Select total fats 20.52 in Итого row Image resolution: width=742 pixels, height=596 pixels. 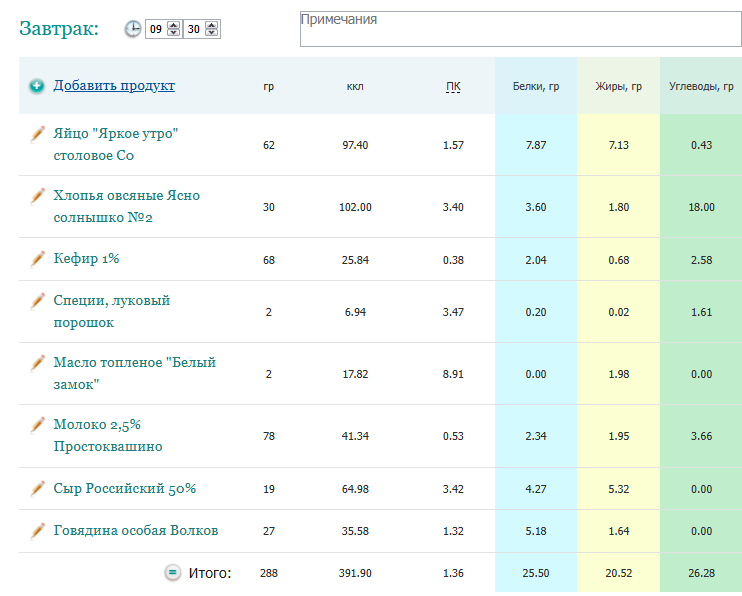[618, 573]
